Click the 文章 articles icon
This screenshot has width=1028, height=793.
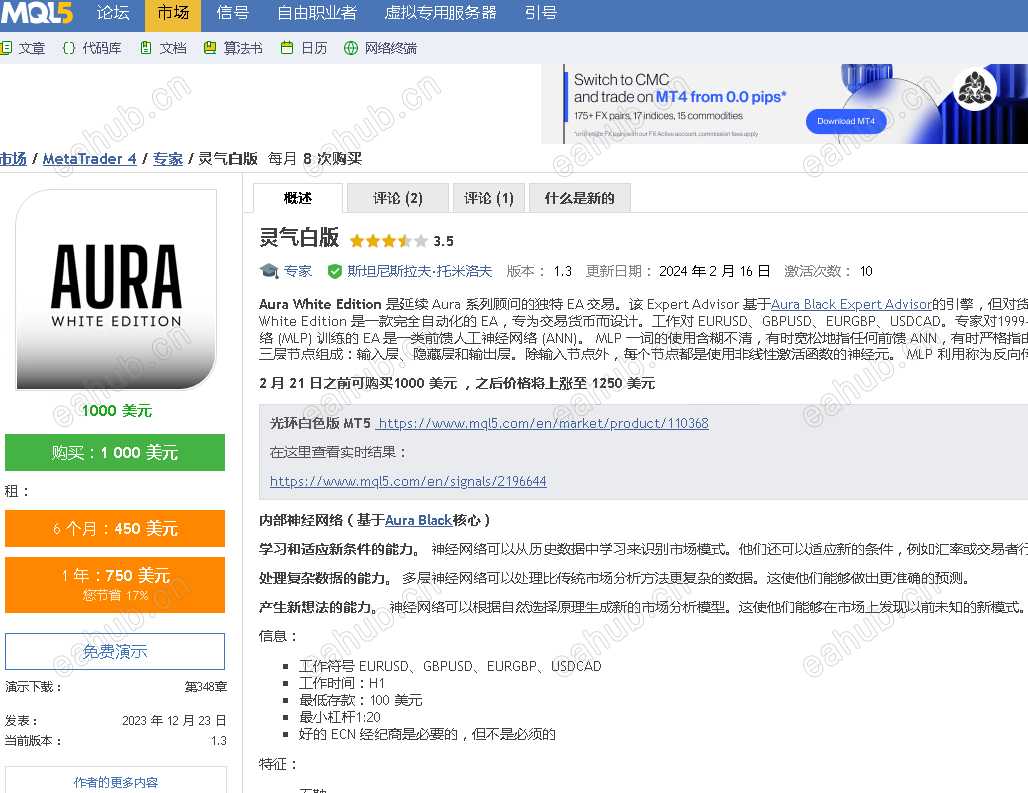[6, 48]
